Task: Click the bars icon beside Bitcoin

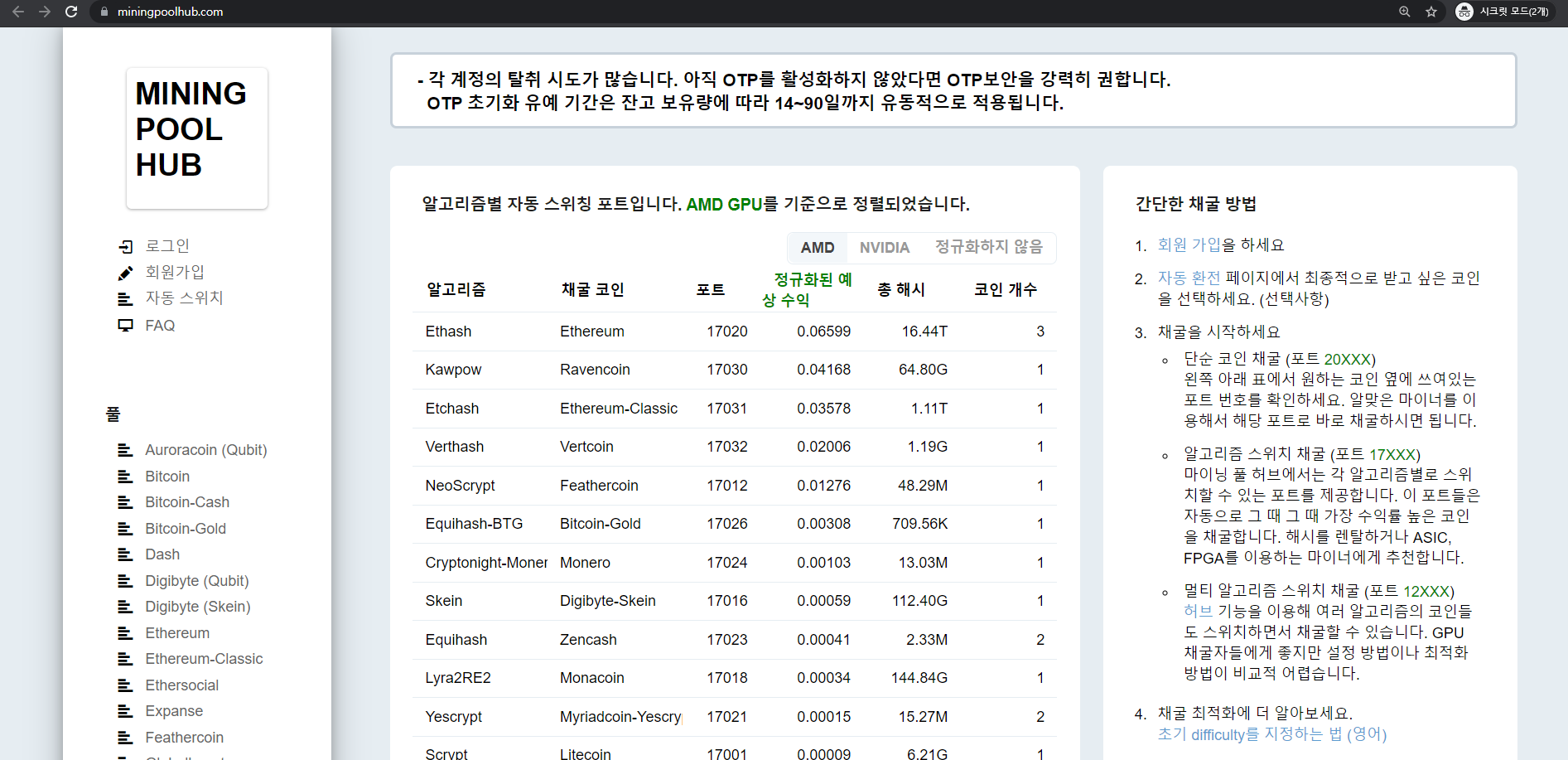Action: click(x=125, y=477)
